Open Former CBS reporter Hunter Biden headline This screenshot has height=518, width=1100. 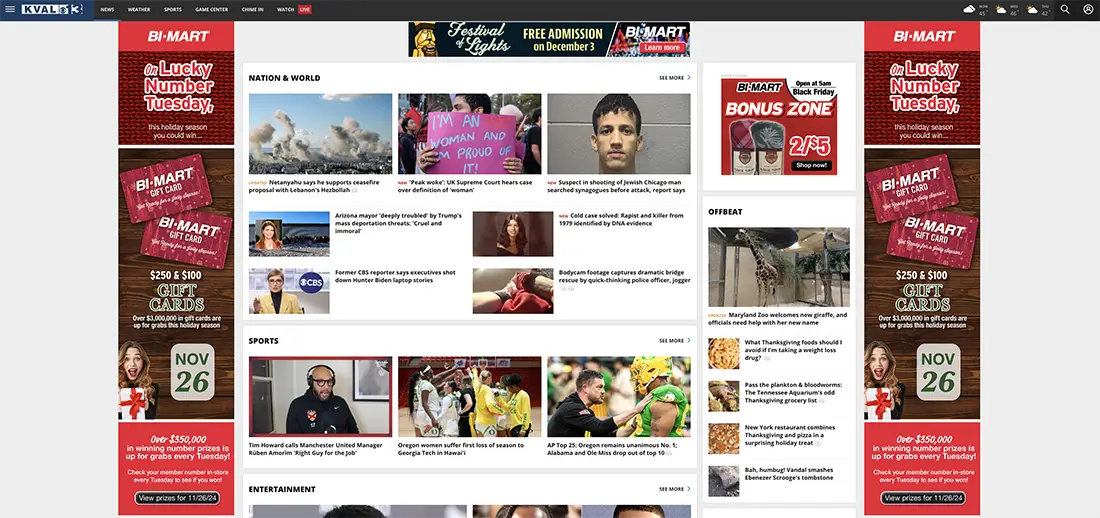coord(395,277)
